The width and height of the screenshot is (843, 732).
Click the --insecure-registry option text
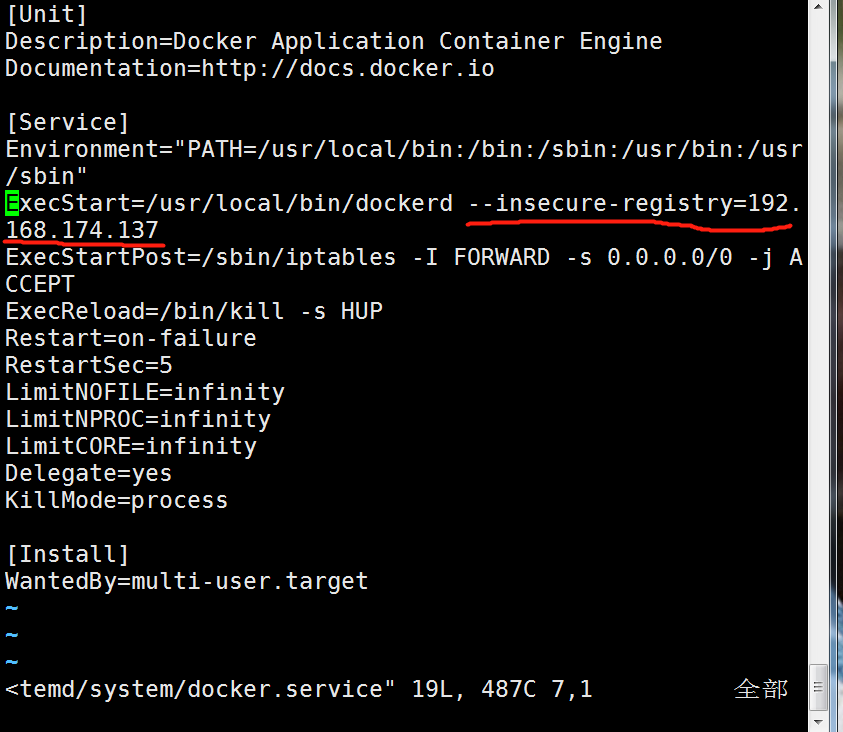[x=600, y=204]
